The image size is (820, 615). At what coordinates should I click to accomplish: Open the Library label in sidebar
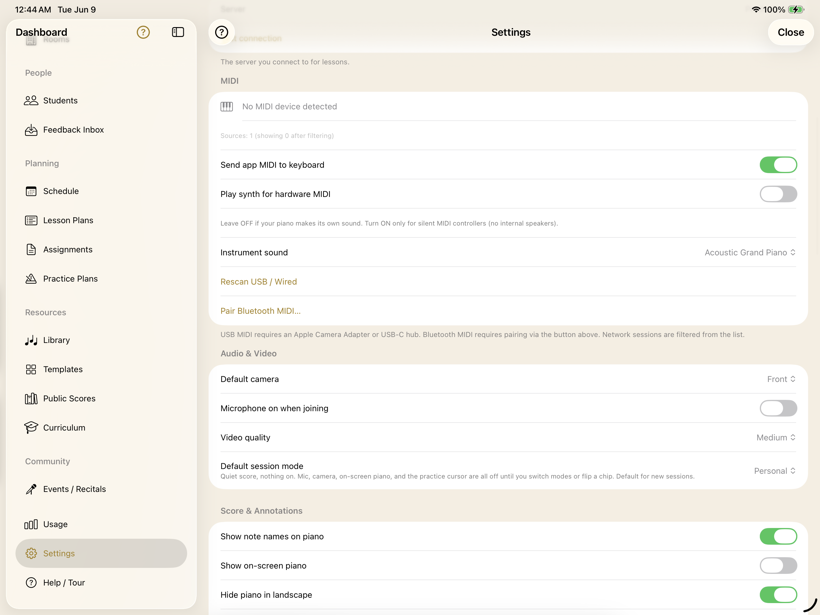pyautogui.click(x=56, y=340)
